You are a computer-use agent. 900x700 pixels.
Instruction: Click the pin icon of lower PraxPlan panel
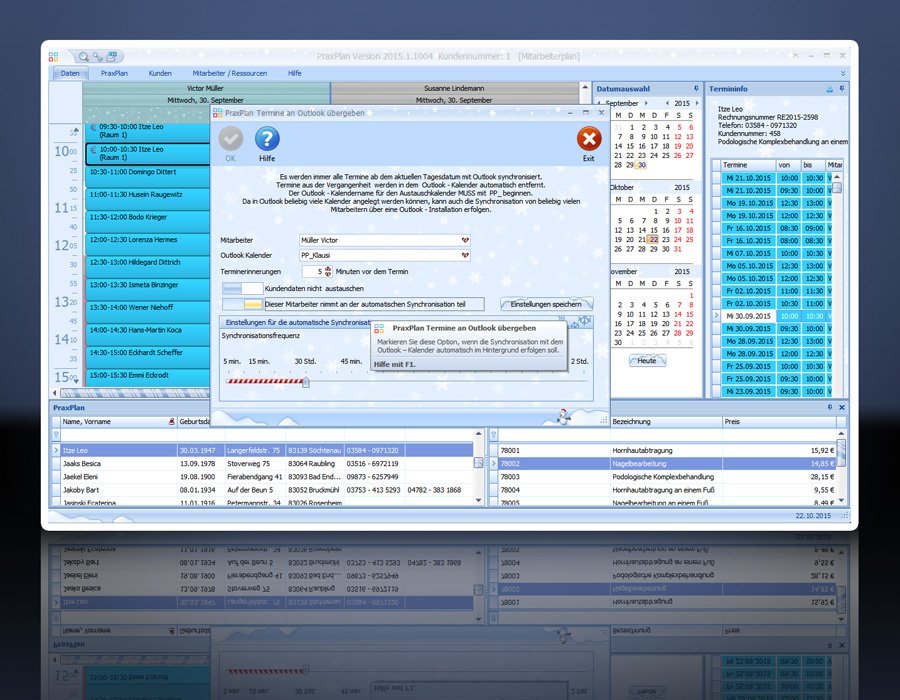click(x=829, y=407)
